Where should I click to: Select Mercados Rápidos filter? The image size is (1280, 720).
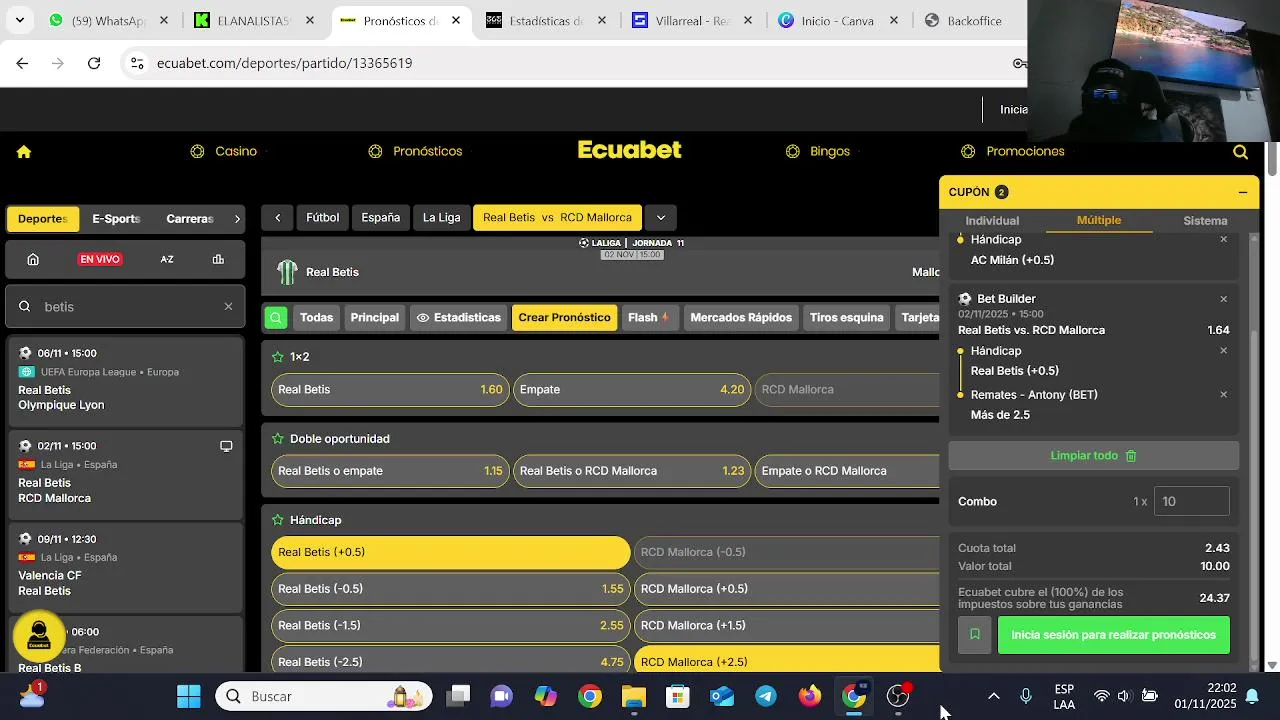pyautogui.click(x=741, y=318)
